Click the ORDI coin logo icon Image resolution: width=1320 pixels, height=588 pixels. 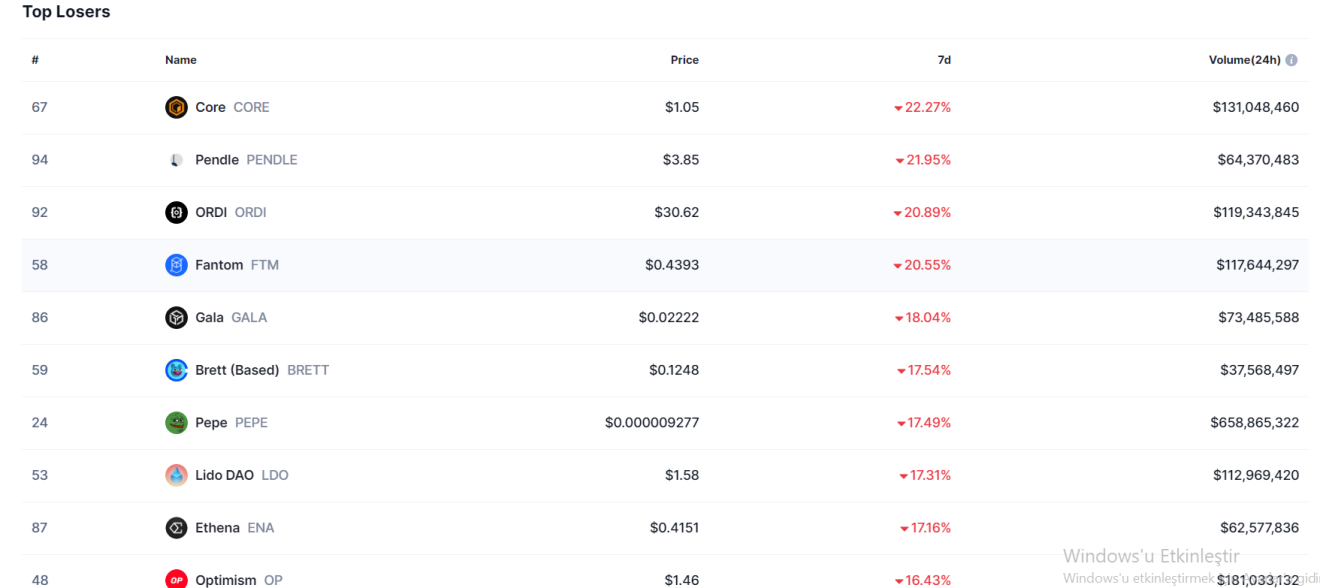[x=176, y=213]
